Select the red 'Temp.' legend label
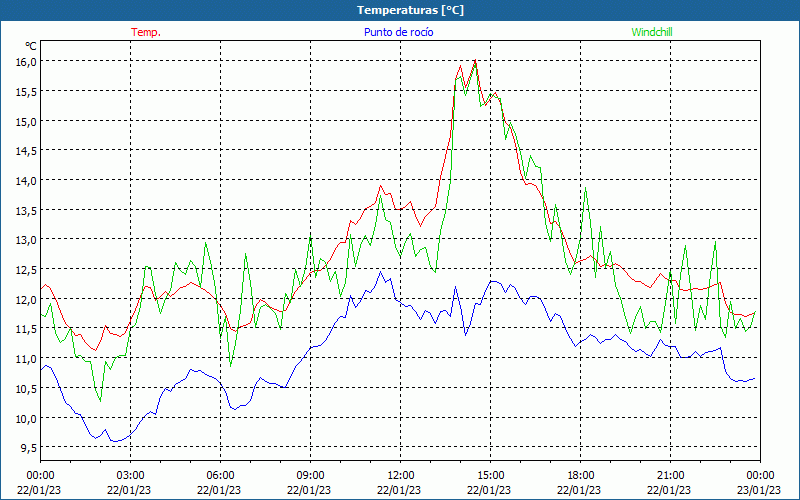Viewport: 800px width, 500px height. [146, 32]
